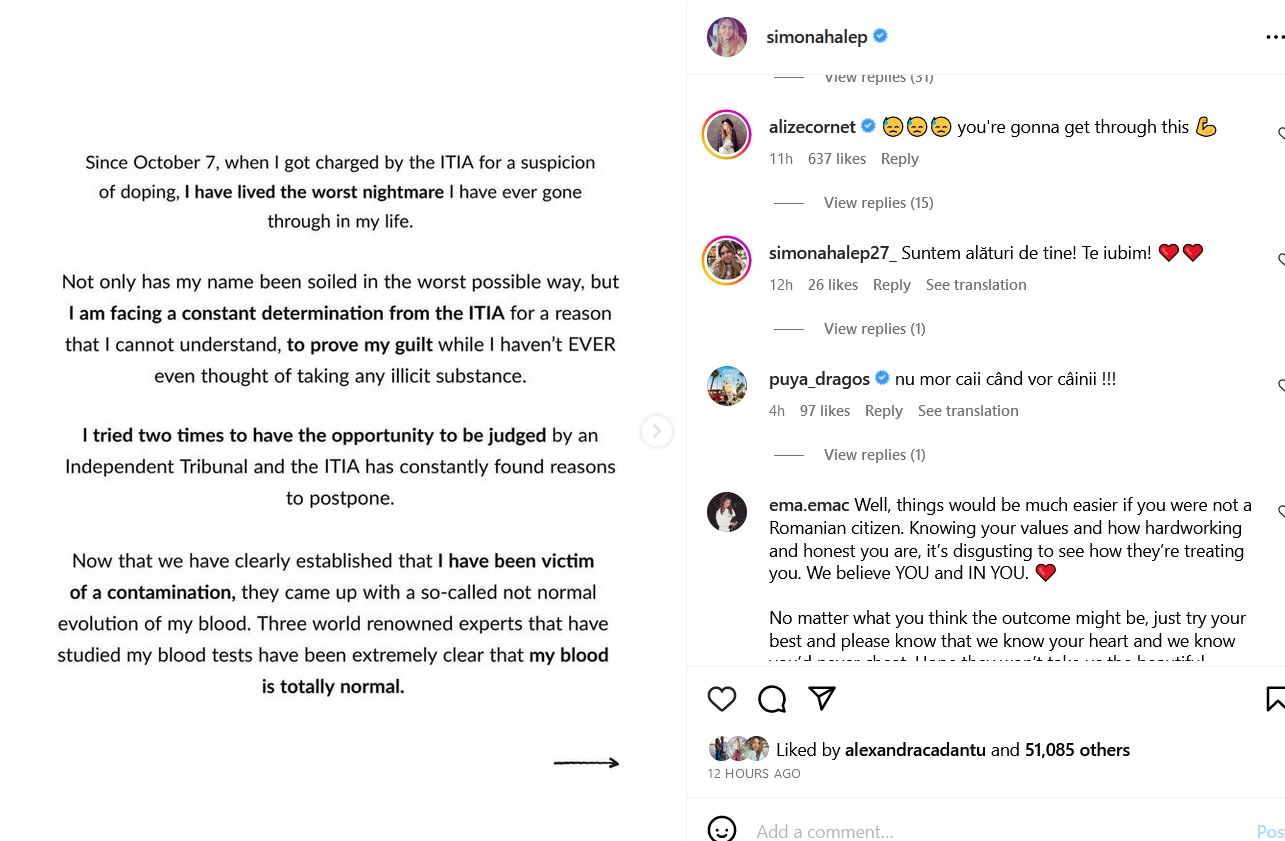Open more options three-dot menu

click(x=1274, y=37)
